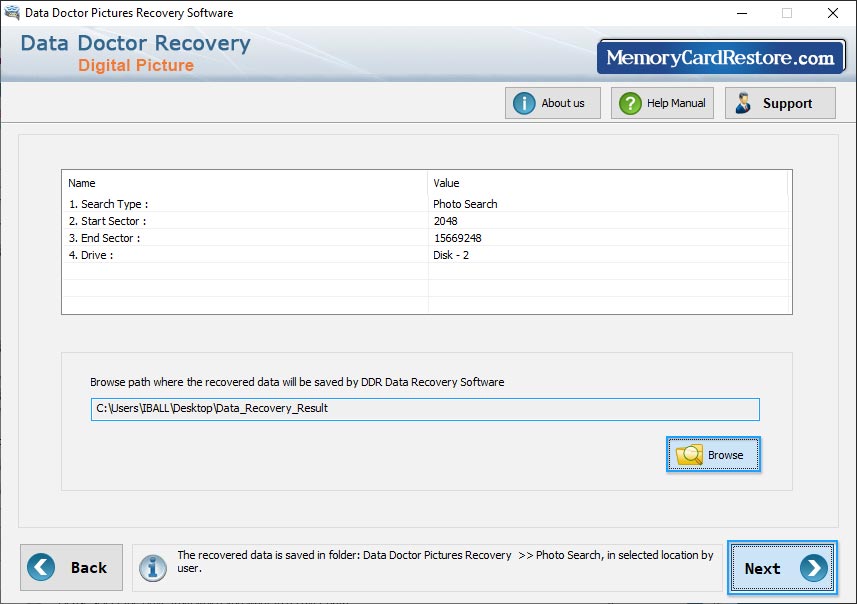
Task: Click the 'Photo Search' value
Action: pos(465,204)
